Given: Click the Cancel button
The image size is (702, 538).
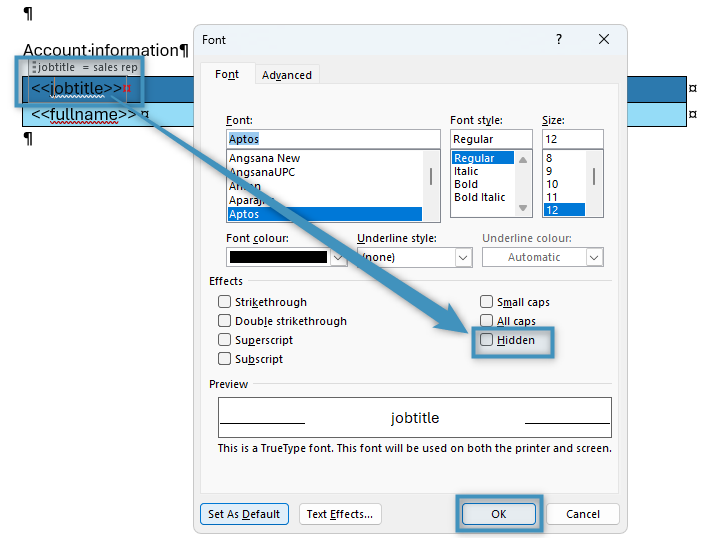Looking at the screenshot, I should pyautogui.click(x=582, y=514).
